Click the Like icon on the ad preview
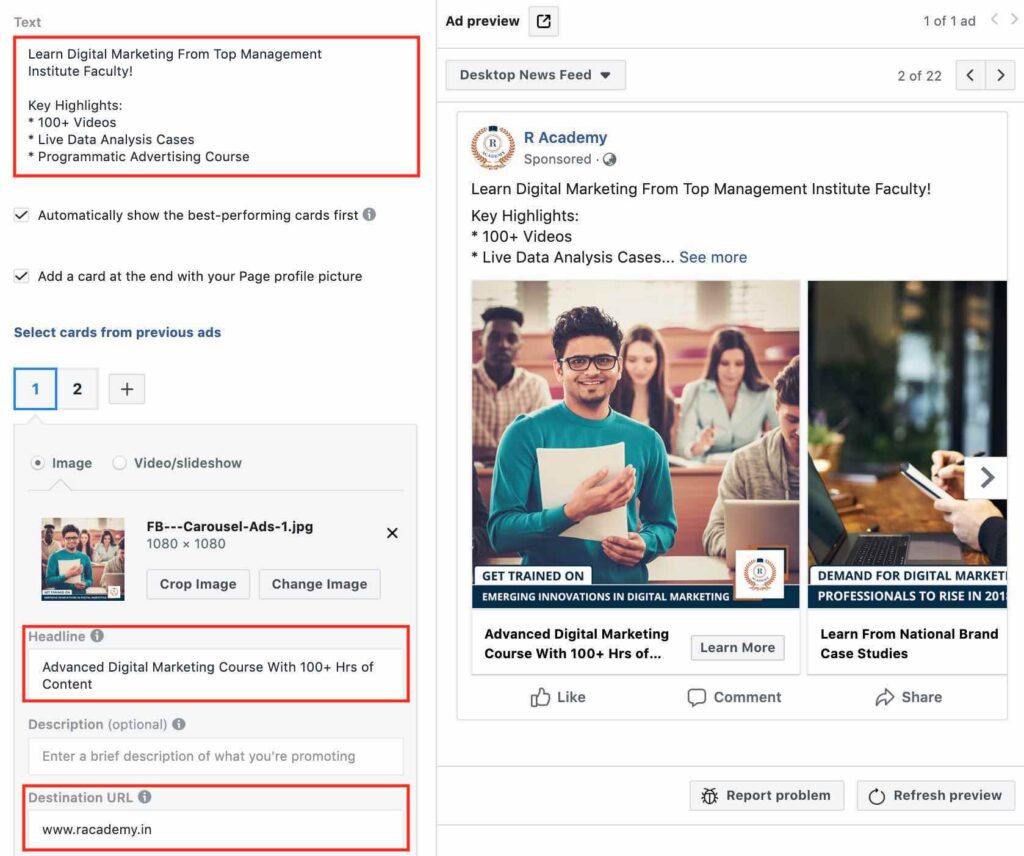This screenshot has width=1024, height=856. click(x=541, y=697)
